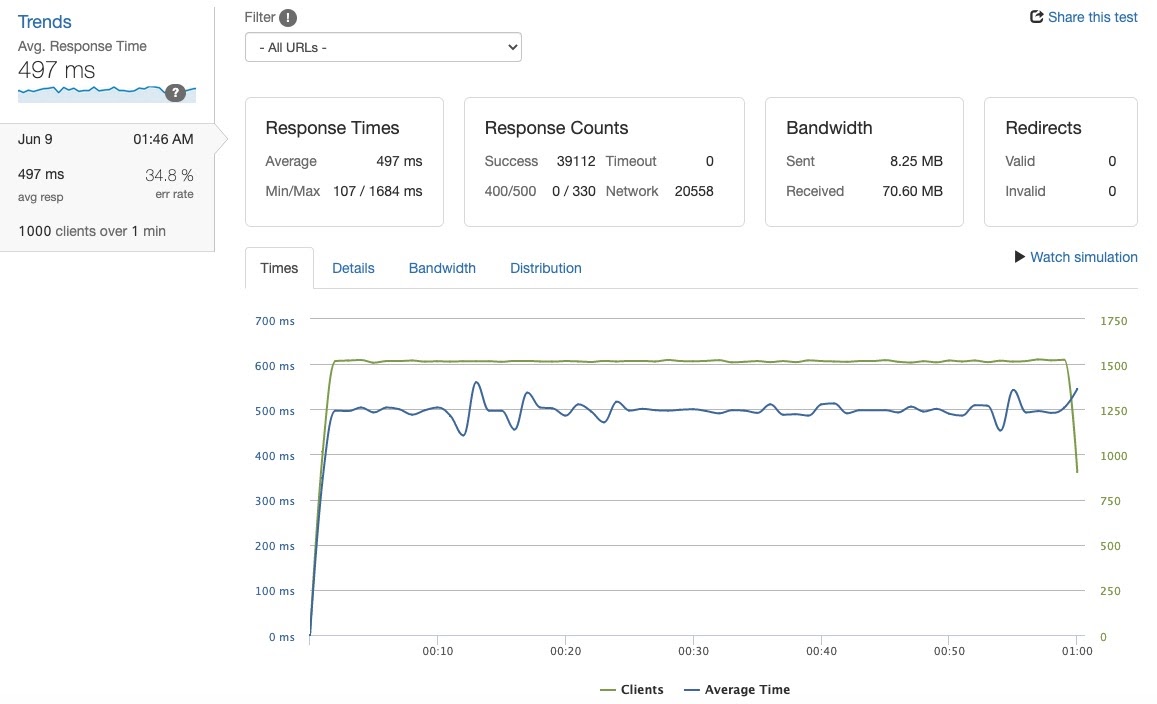Click the play triangle beside Watch simulation
1157x704 pixels.
[x=1020, y=257]
